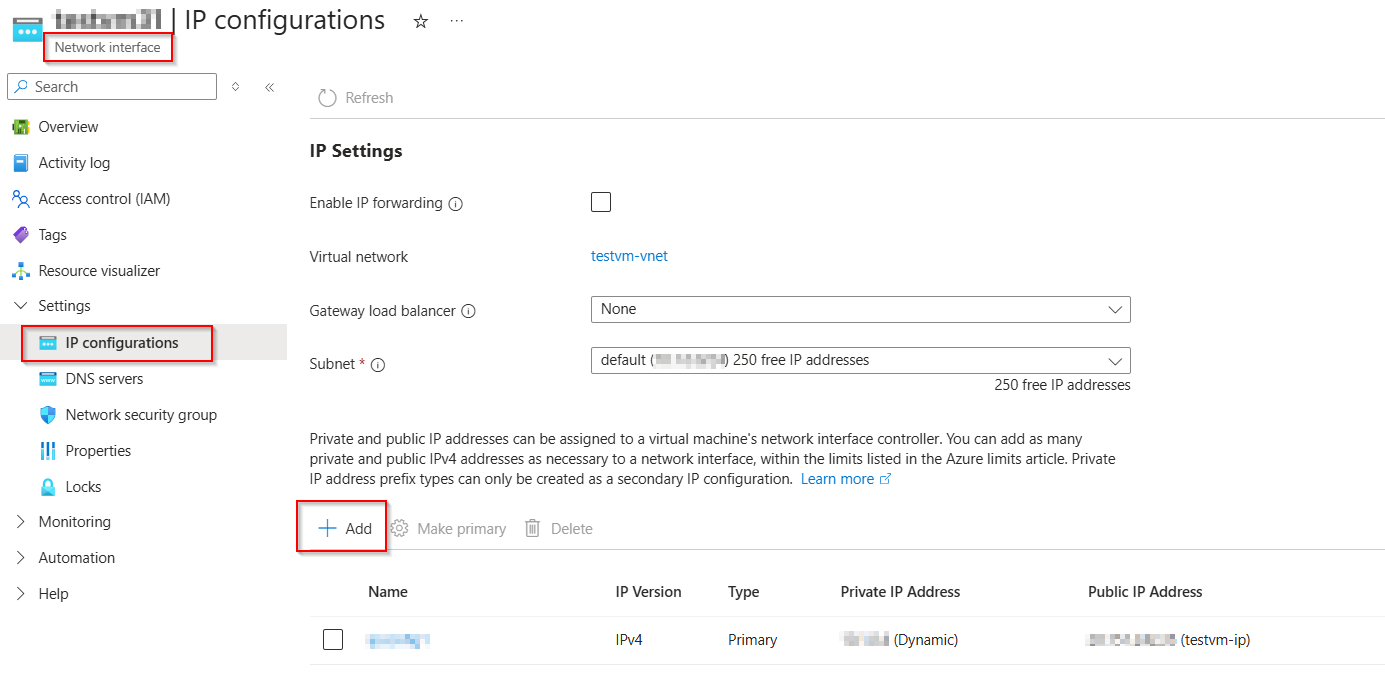
Task: Click the IPv4 cell in the table
Action: click(x=629, y=640)
